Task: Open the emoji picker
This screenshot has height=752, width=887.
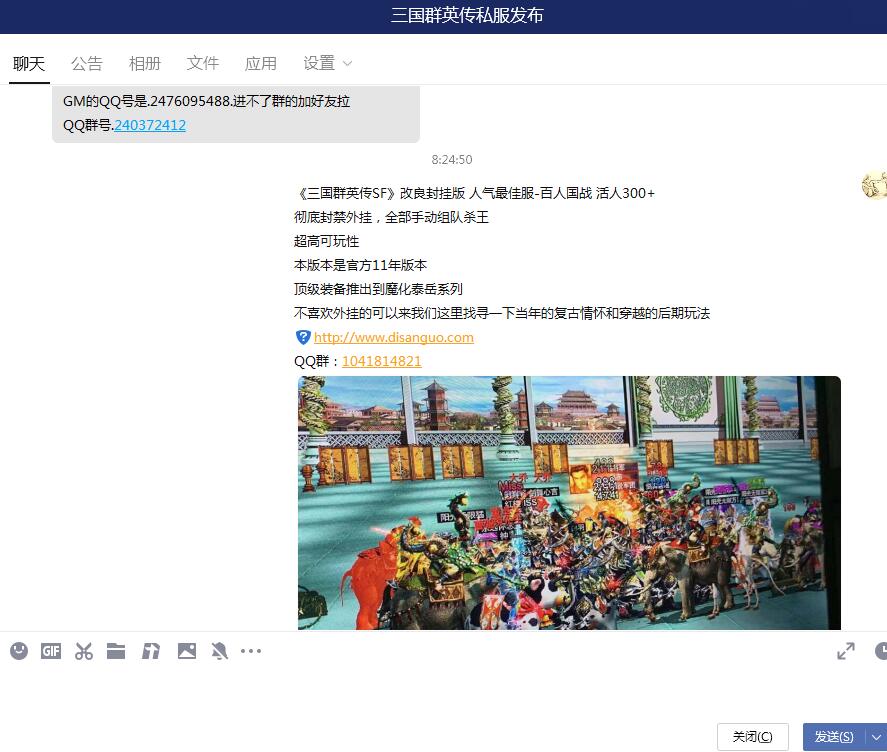Action: [x=19, y=651]
